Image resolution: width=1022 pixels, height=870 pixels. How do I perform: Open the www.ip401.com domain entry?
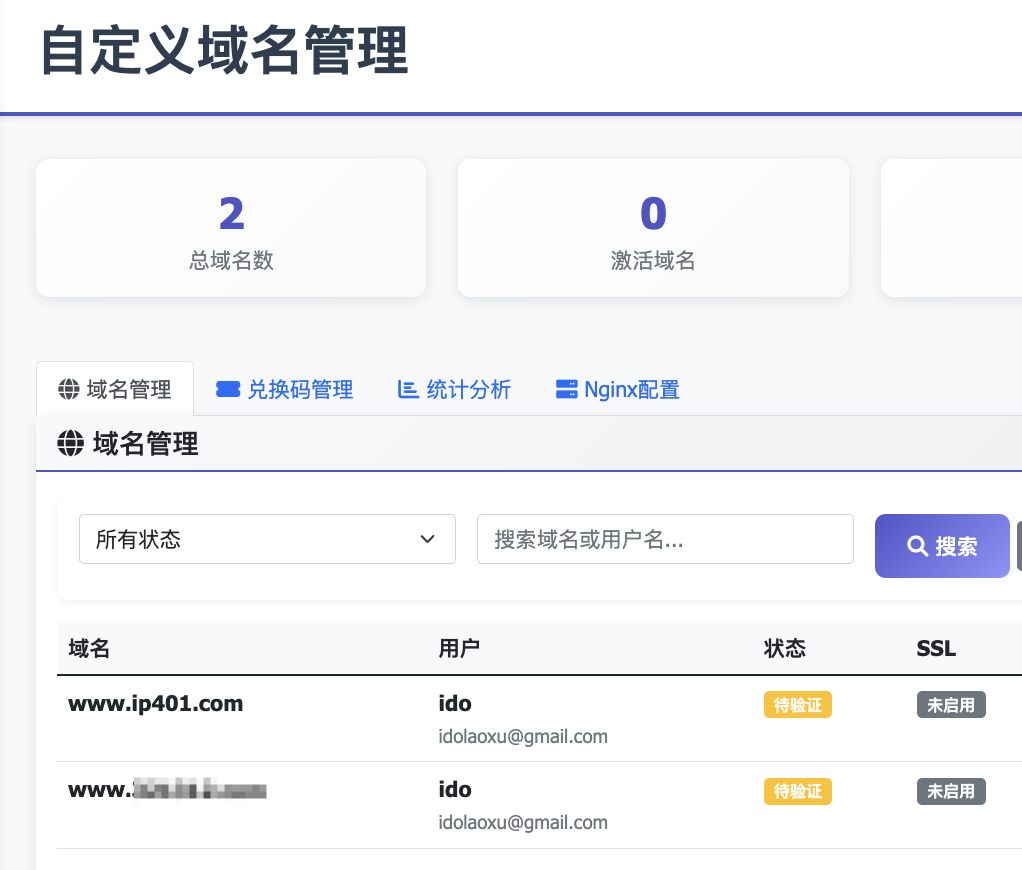click(156, 704)
